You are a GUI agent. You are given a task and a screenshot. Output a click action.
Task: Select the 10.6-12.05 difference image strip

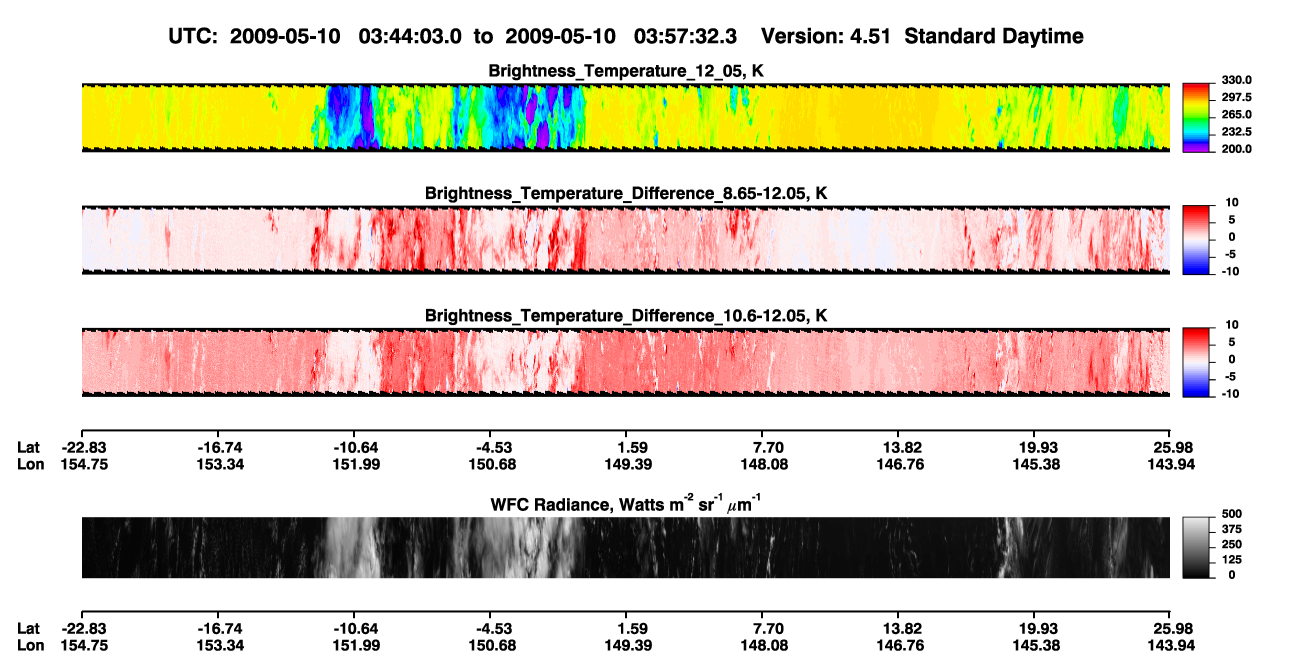tap(625, 361)
